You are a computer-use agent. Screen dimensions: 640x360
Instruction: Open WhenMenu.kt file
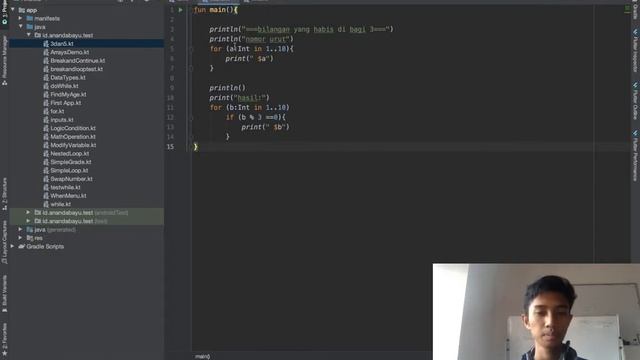(68, 196)
